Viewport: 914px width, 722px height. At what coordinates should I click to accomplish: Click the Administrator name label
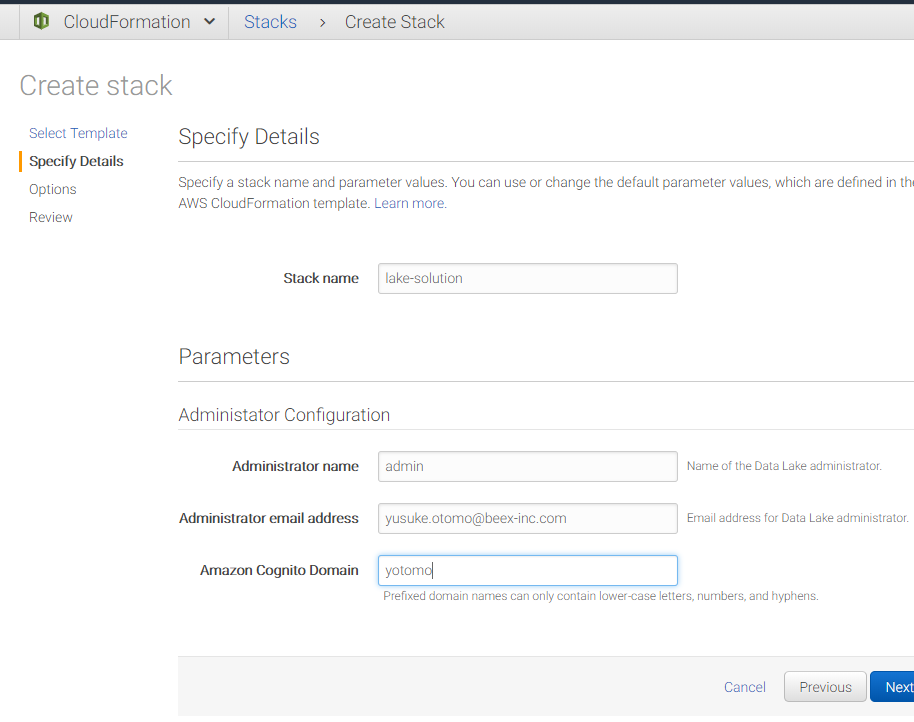(x=295, y=466)
